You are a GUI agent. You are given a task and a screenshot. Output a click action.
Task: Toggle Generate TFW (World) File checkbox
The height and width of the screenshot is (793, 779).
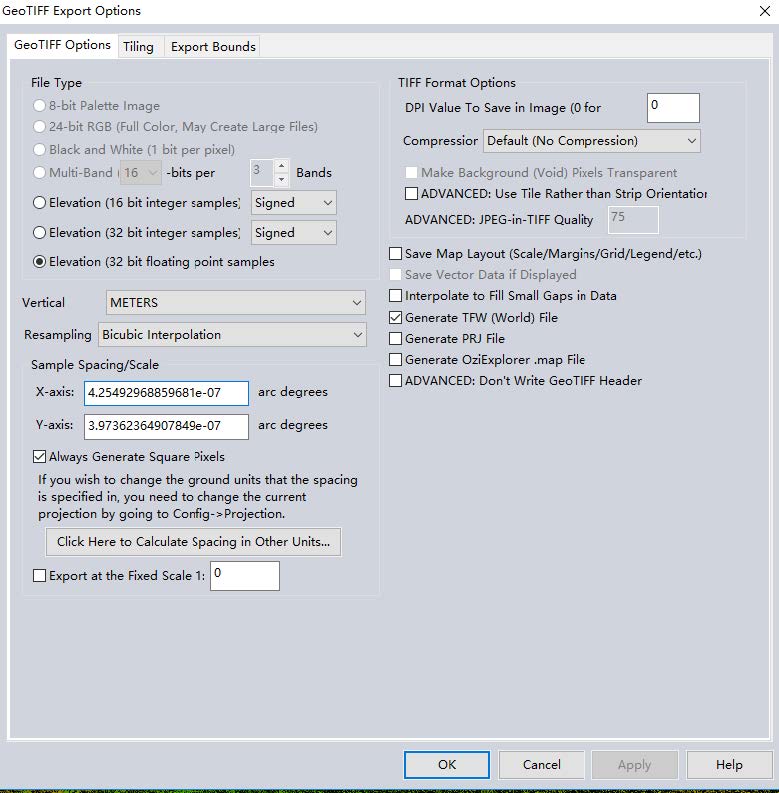[x=396, y=317]
